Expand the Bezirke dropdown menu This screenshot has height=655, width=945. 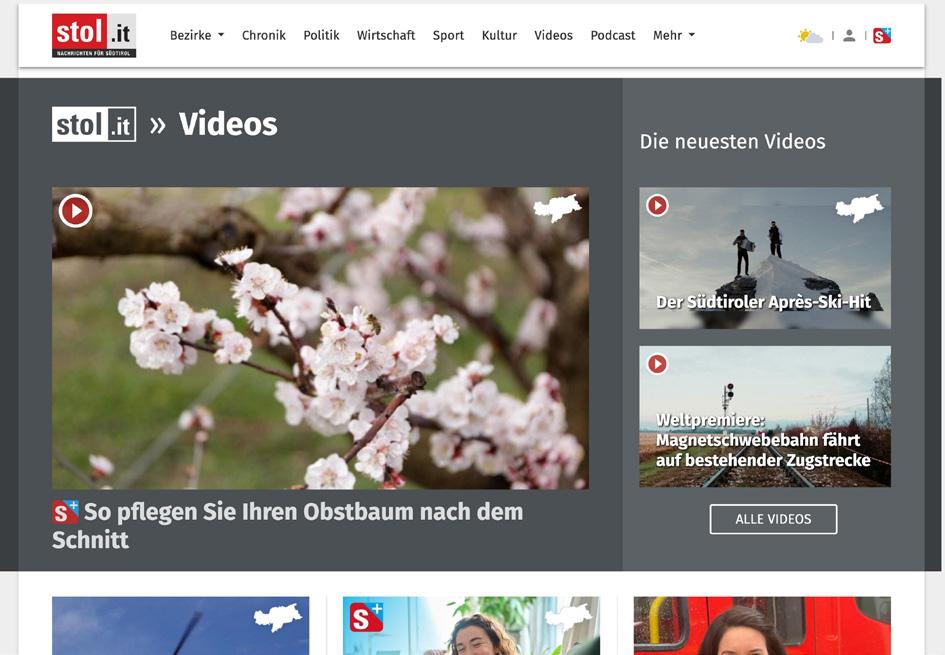click(197, 36)
